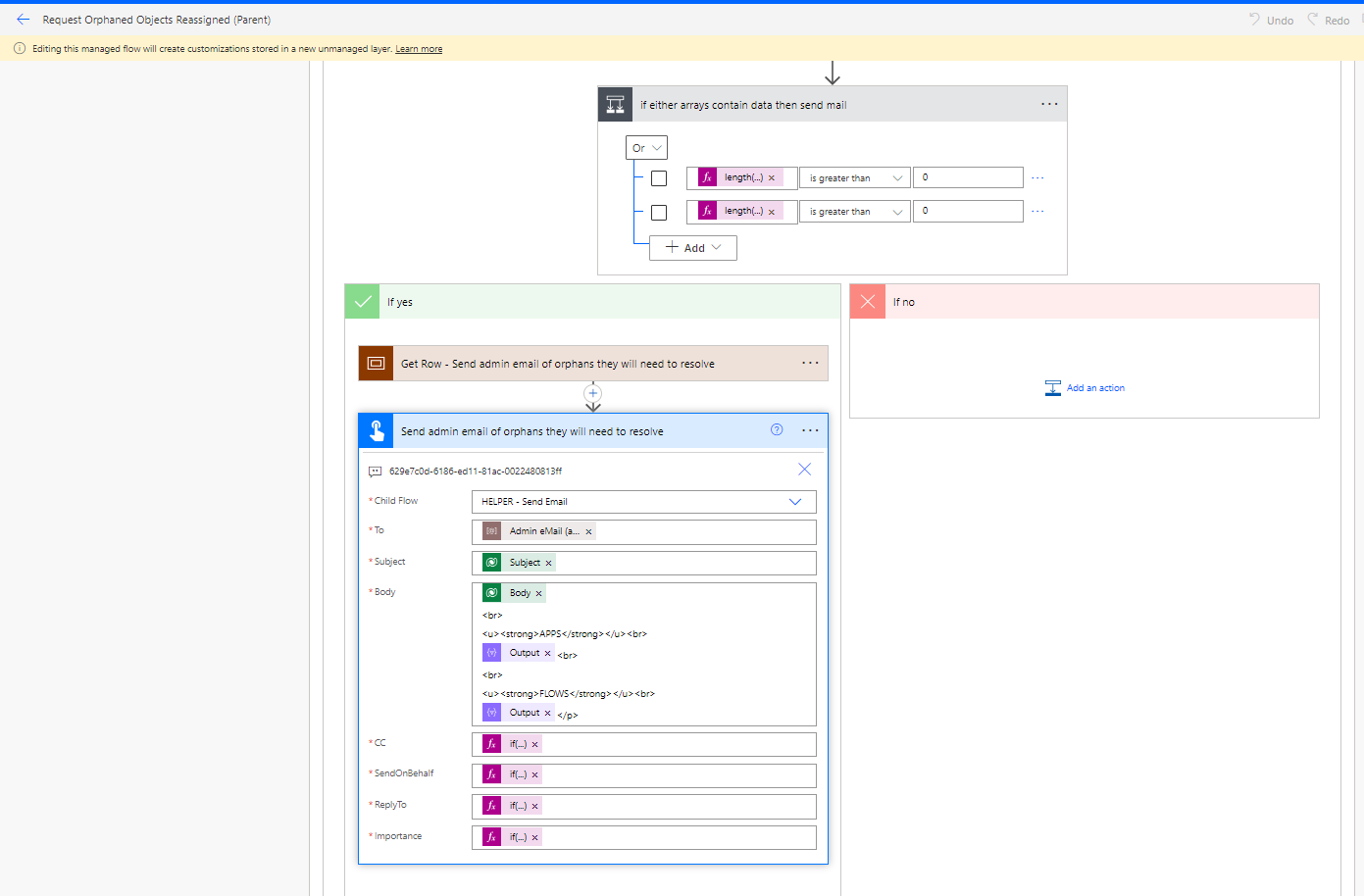Image resolution: width=1364 pixels, height=896 pixels.
Task: Open the ellipsis menu on the Send admin email action
Action: click(810, 429)
